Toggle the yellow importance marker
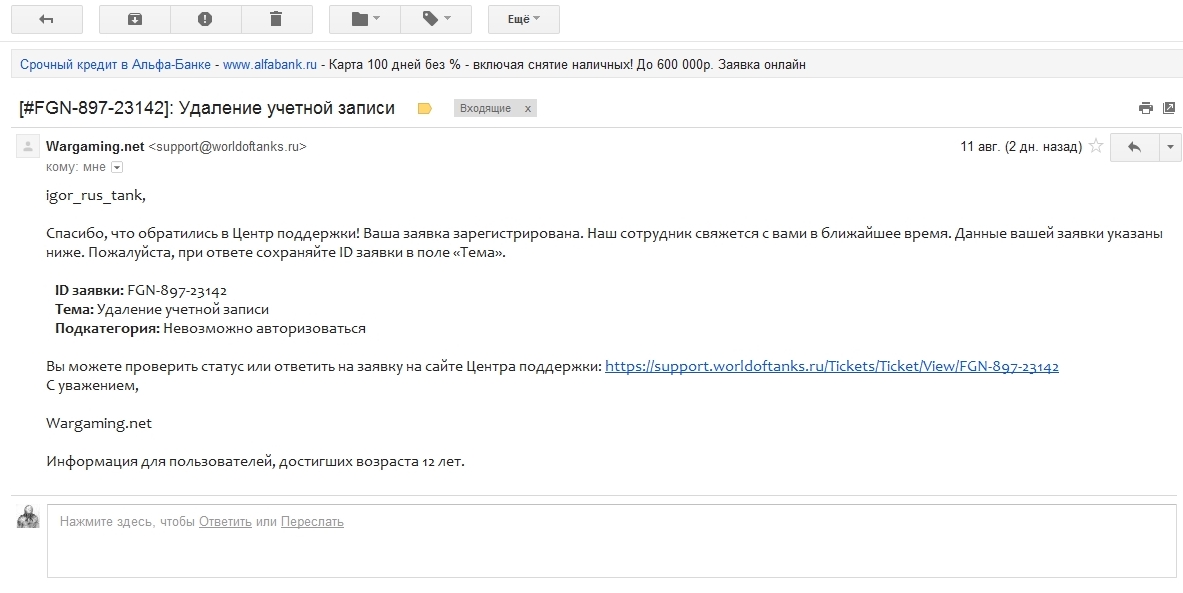 [x=424, y=108]
